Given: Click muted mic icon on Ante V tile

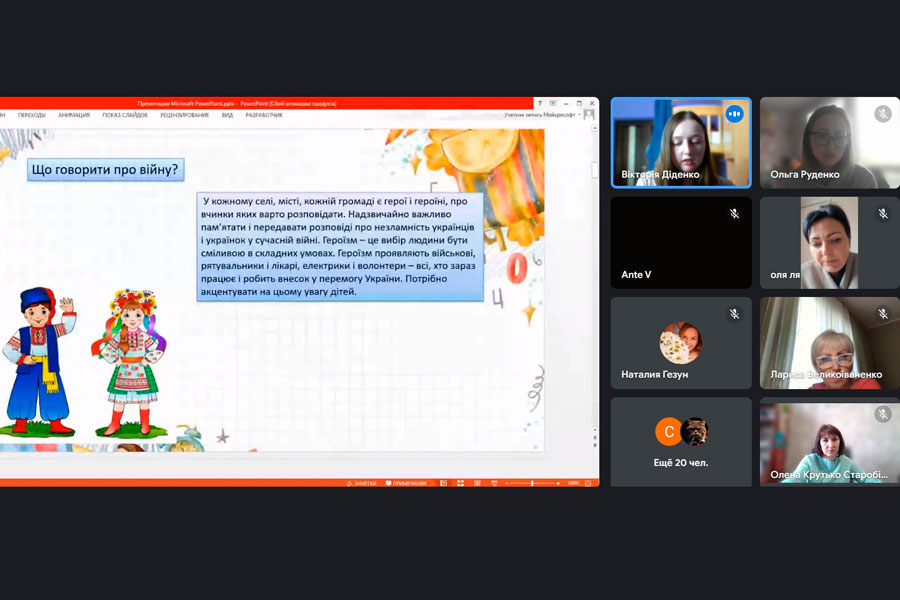Looking at the screenshot, I should tap(734, 214).
